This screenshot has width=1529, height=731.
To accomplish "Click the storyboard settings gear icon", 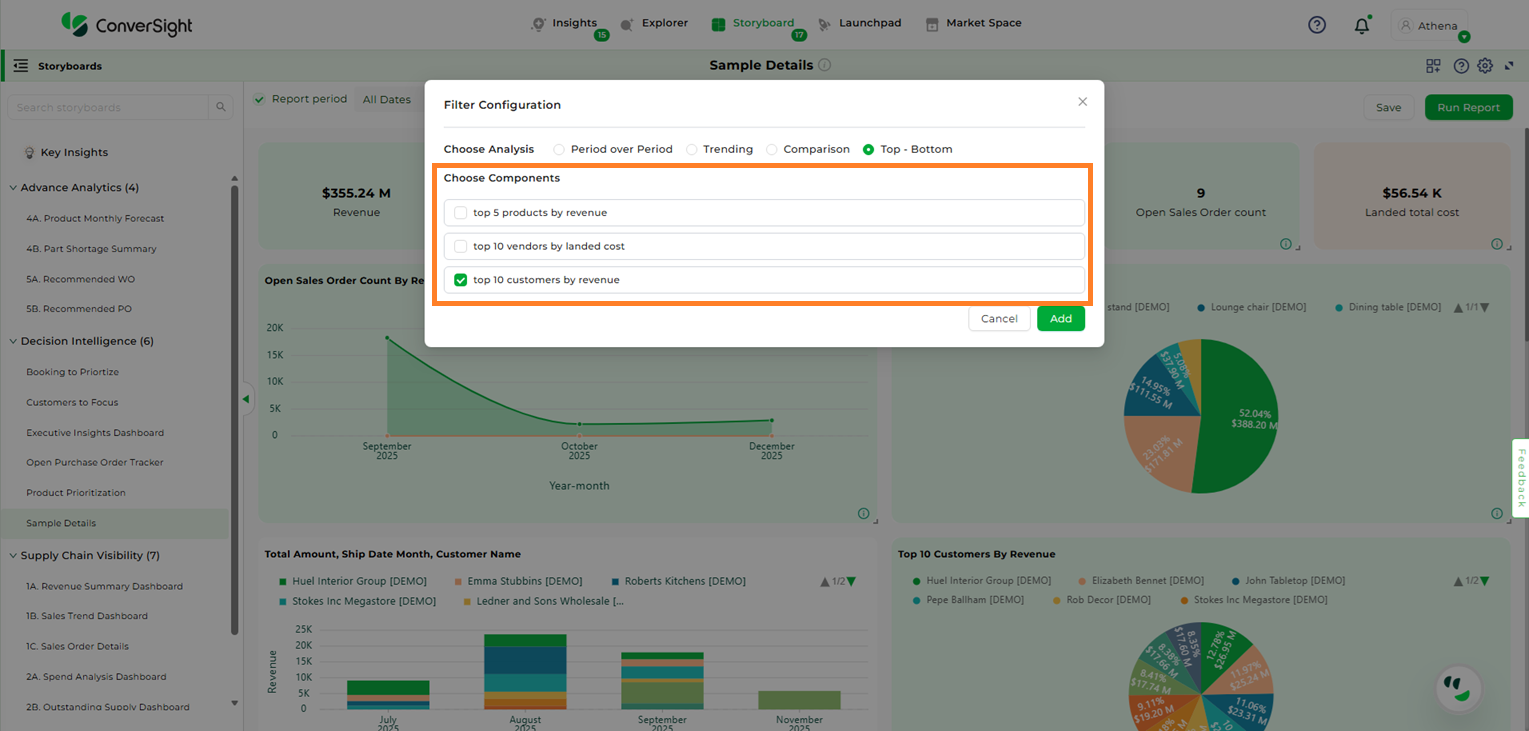I will coord(1485,66).
